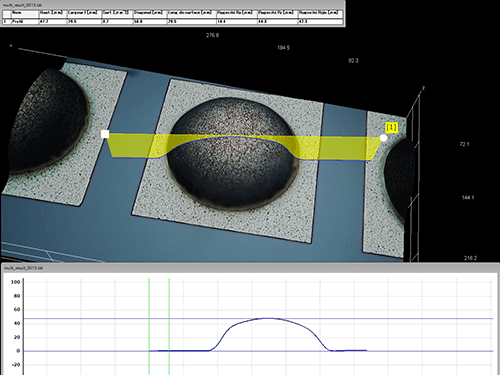Click the Haut. column header
Screen dimensions: 500x375
tap(53, 13)
